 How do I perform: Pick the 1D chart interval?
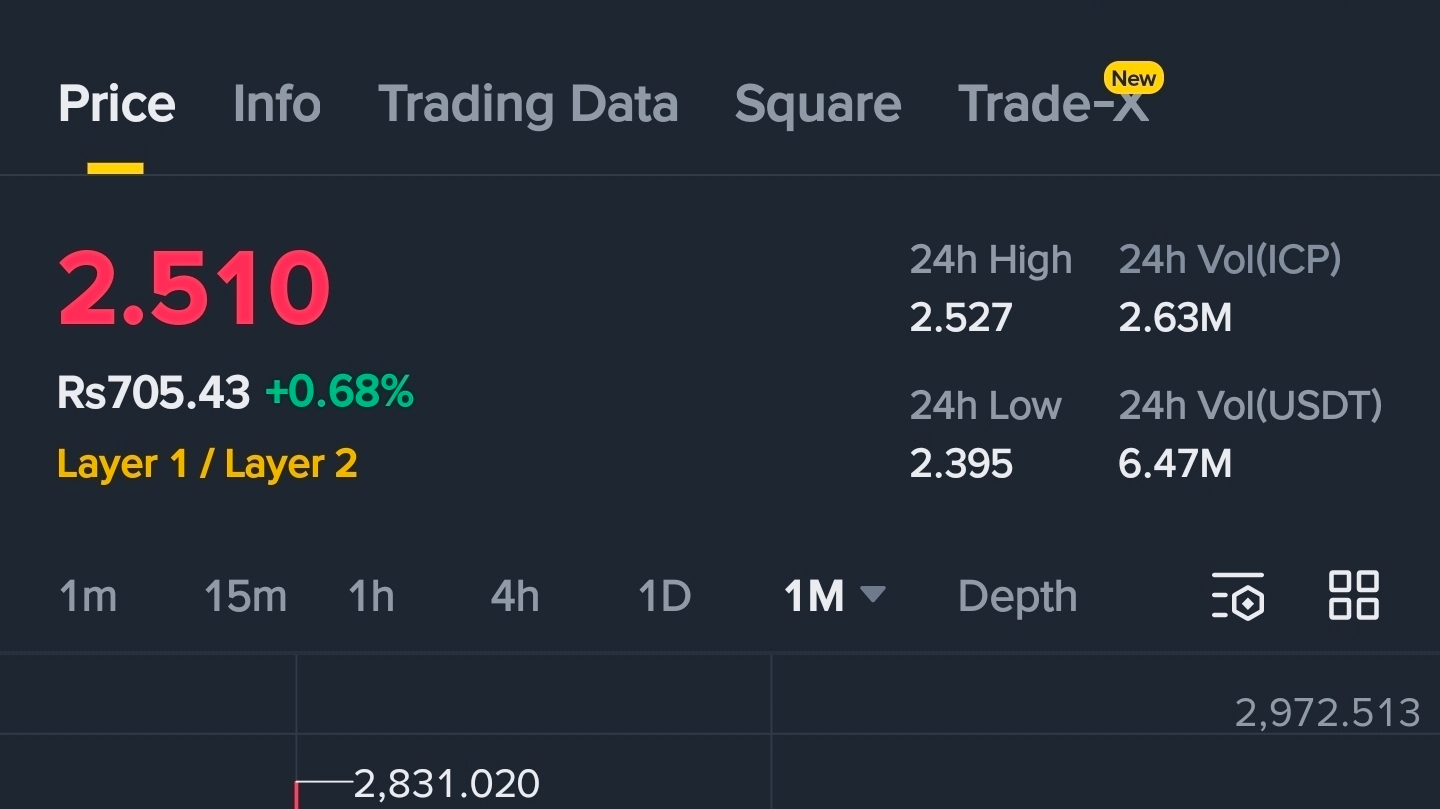[x=664, y=597]
